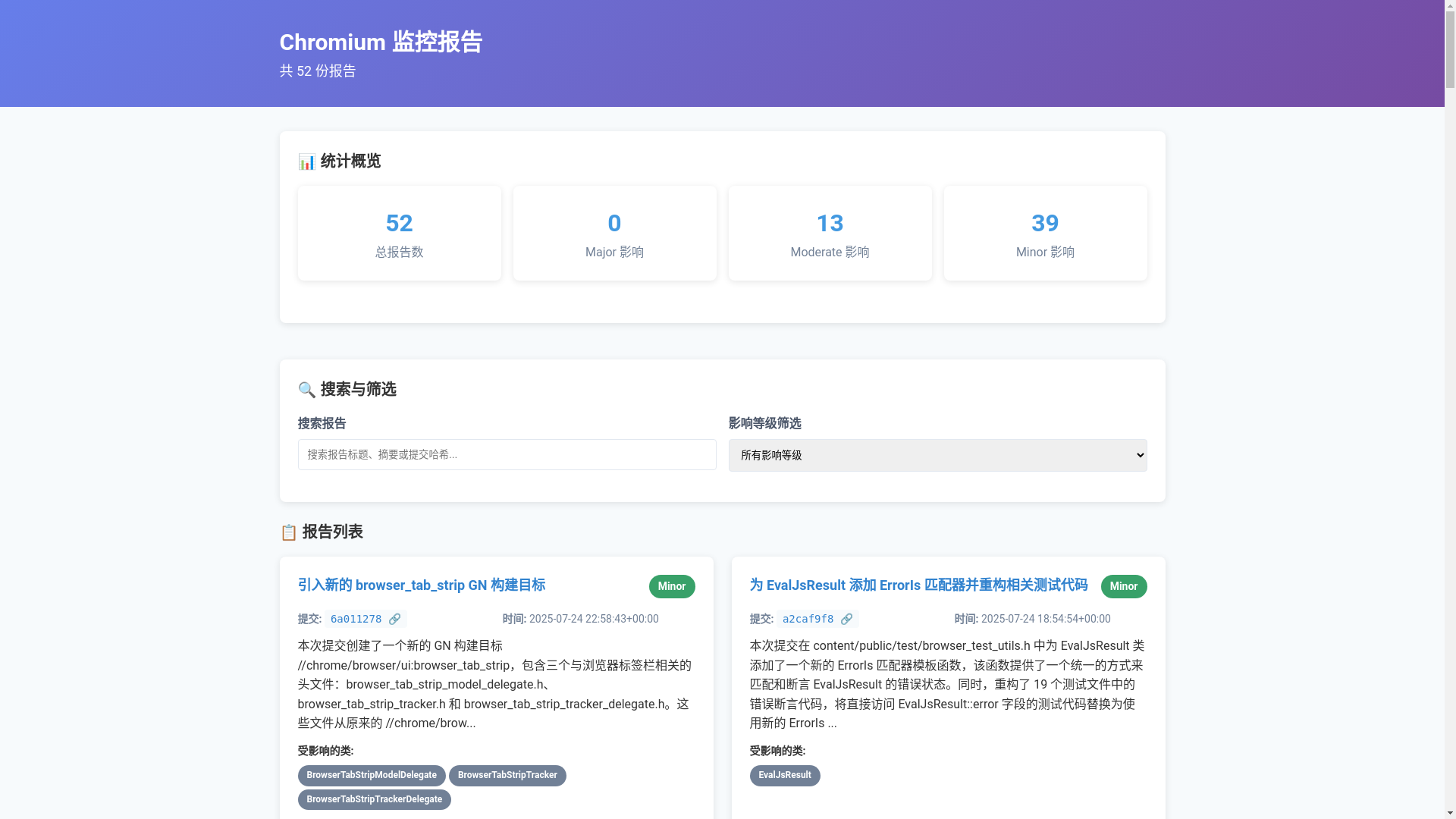Open report about browser_tab_strip GN build target
This screenshot has width=1456, height=819.
pos(421,585)
